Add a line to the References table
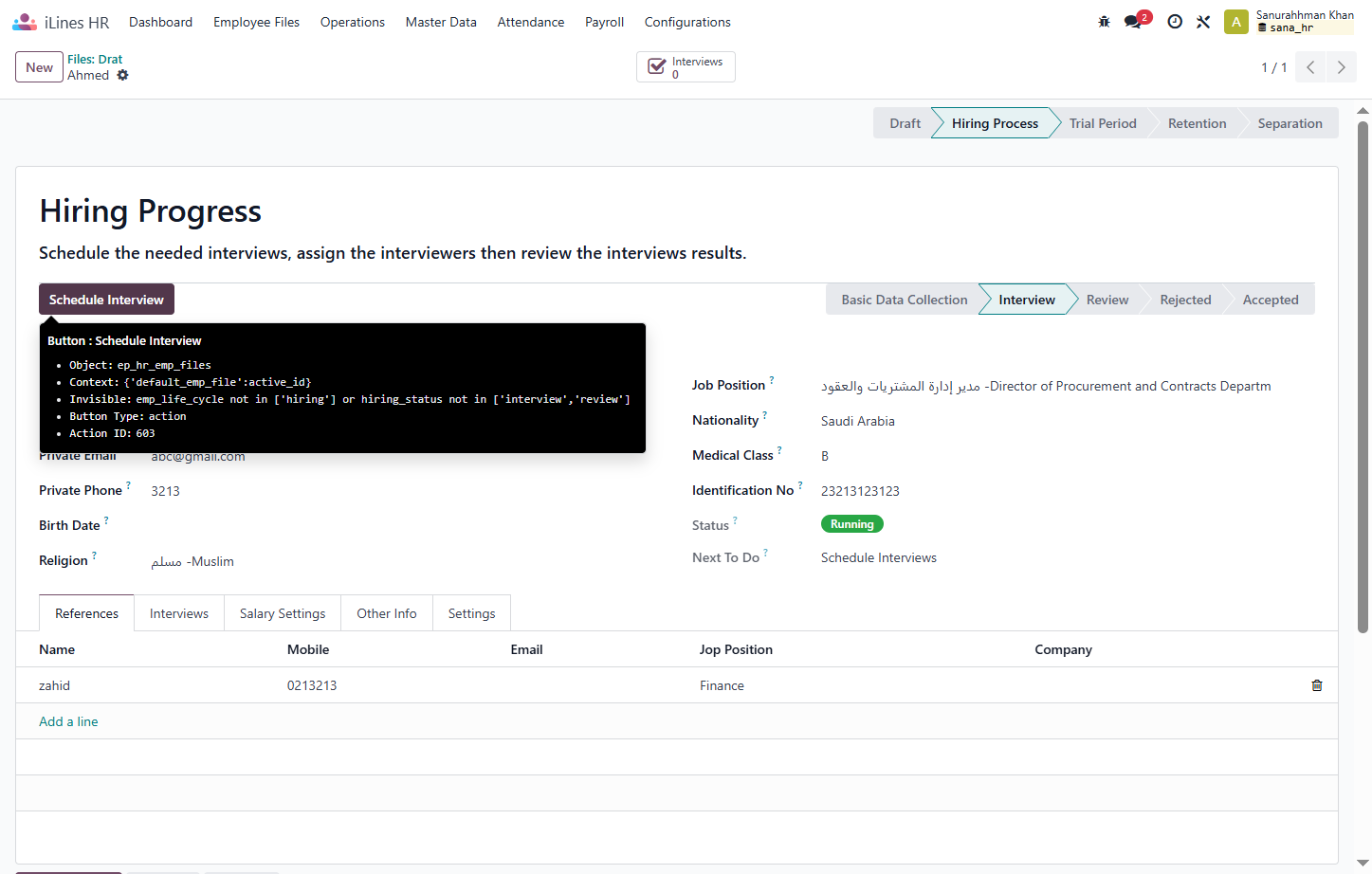The height and width of the screenshot is (874, 1372). point(68,721)
